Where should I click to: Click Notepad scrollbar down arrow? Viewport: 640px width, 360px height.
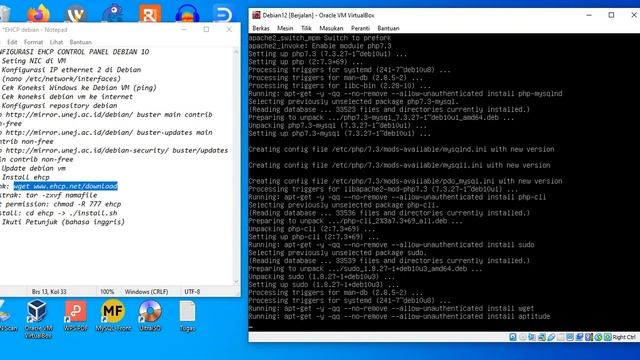pyautogui.click(x=236, y=281)
